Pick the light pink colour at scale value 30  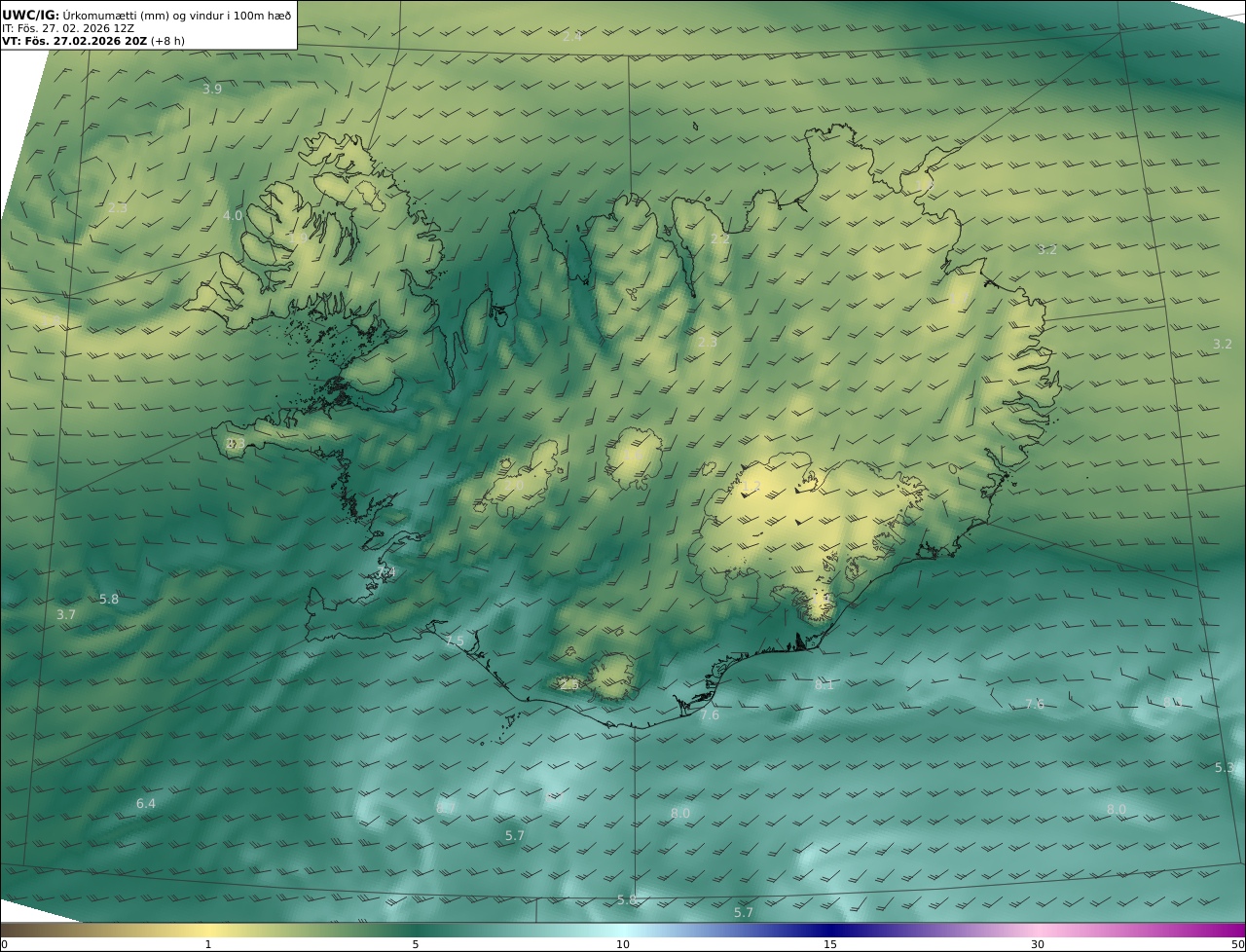pos(1038,930)
